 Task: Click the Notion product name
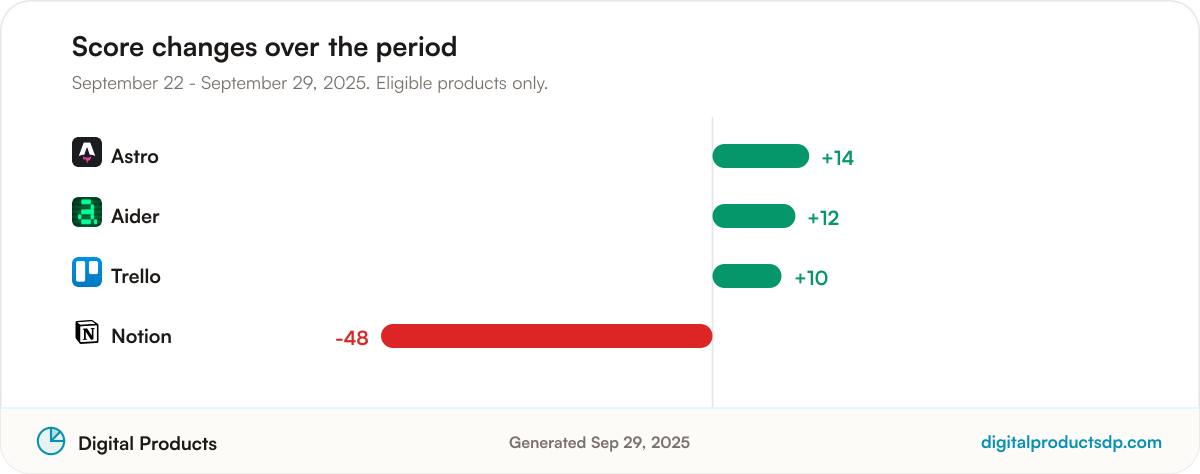141,336
